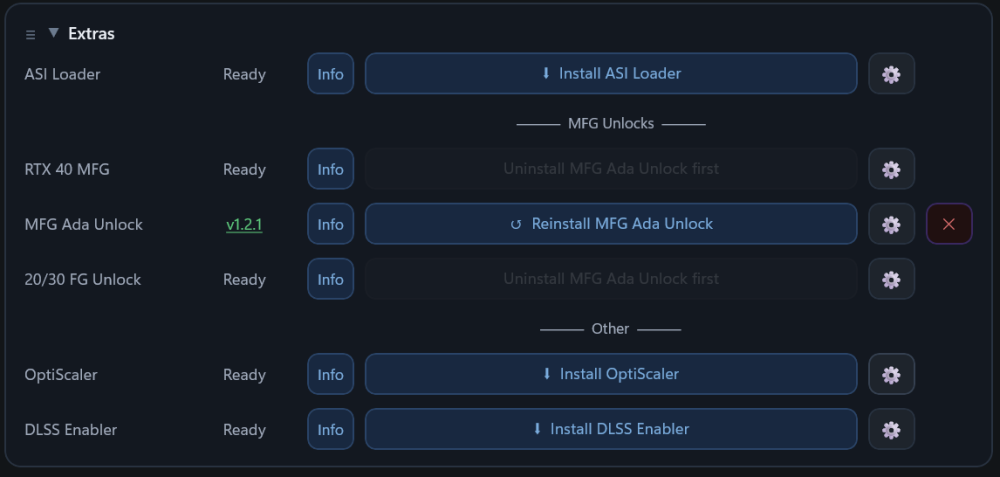This screenshot has height=477, width=1000.
Task: Show Info for 20/30 FG Unlock
Action: [330, 279]
